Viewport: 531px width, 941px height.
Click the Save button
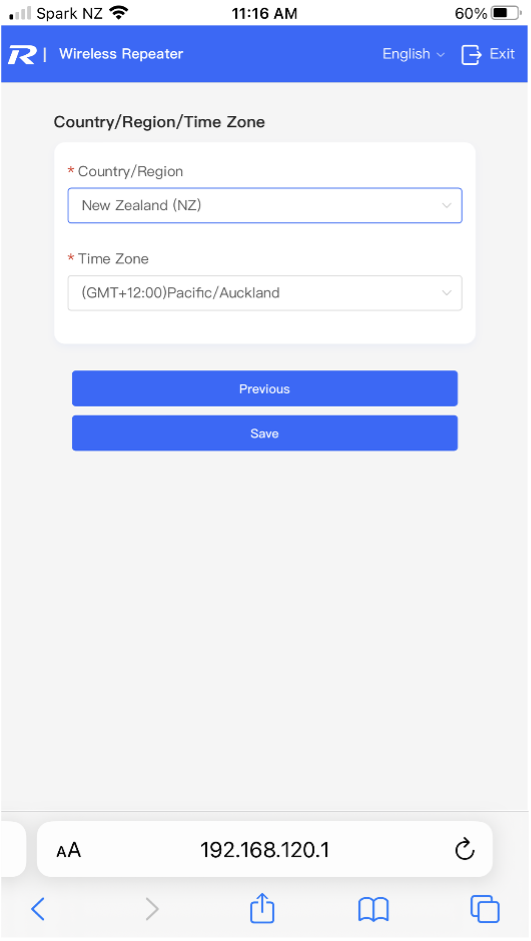[265, 433]
